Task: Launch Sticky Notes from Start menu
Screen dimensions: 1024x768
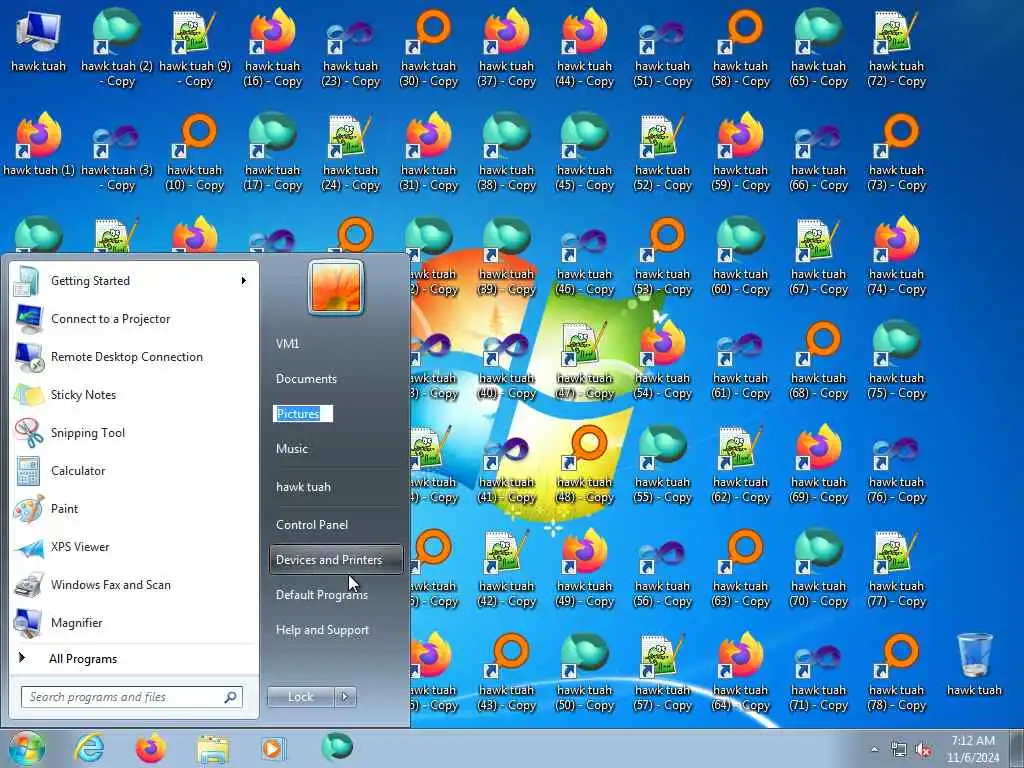Action: coord(135,394)
